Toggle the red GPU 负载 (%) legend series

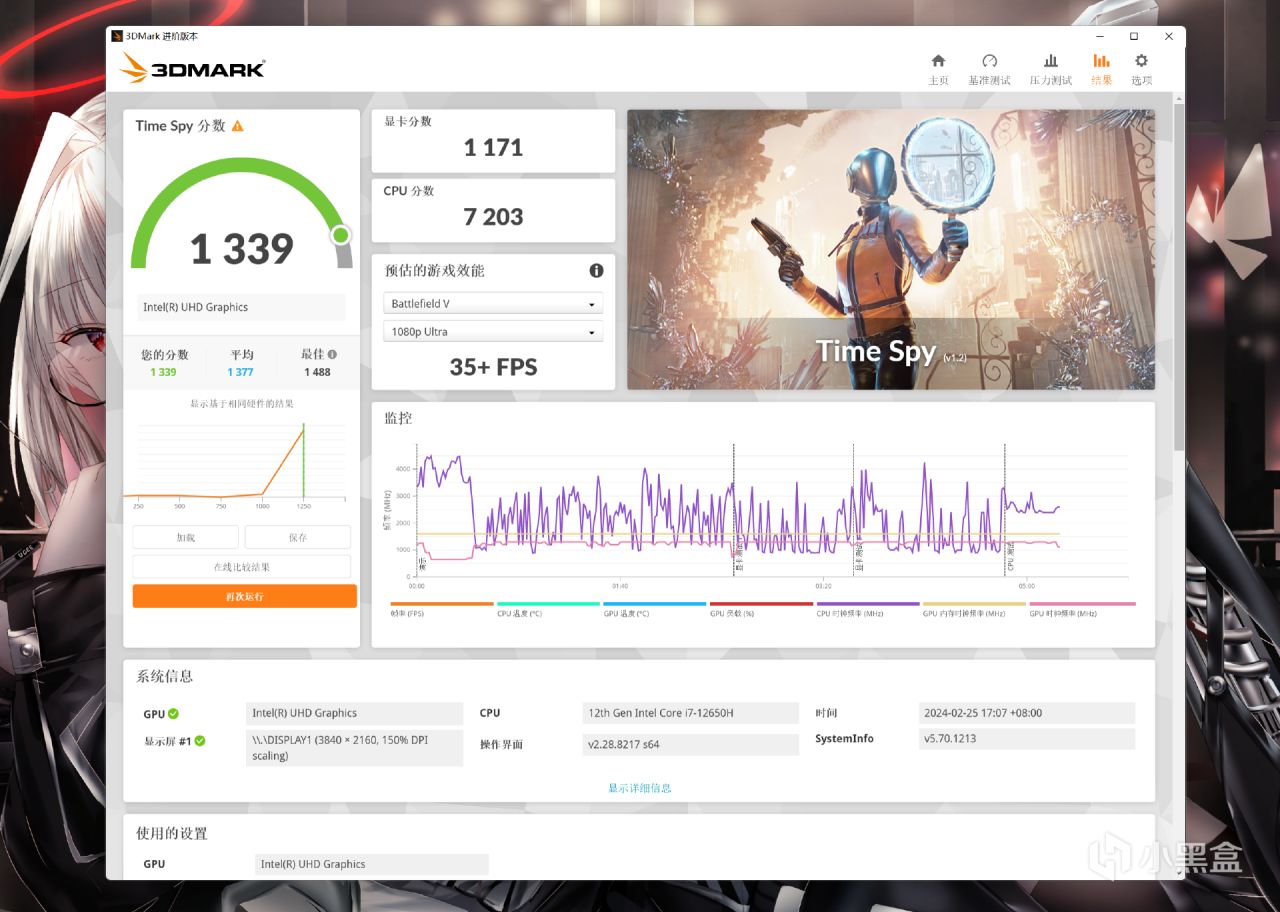click(x=761, y=608)
